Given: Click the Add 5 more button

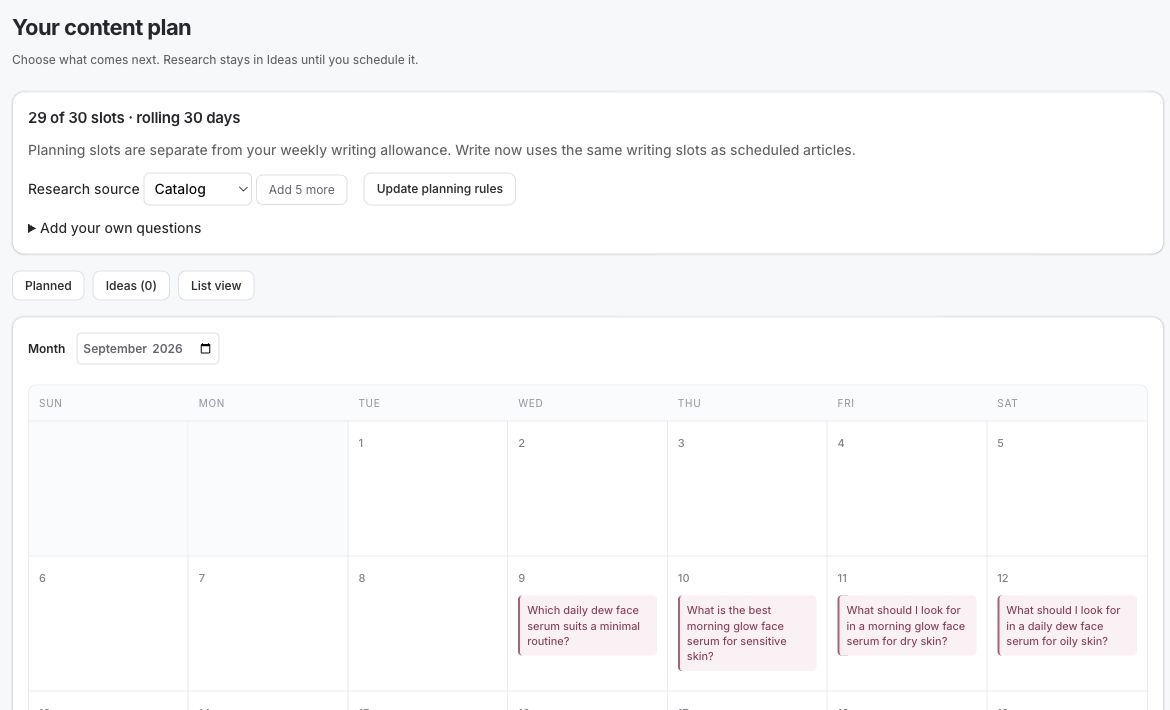Looking at the screenshot, I should point(301,189).
